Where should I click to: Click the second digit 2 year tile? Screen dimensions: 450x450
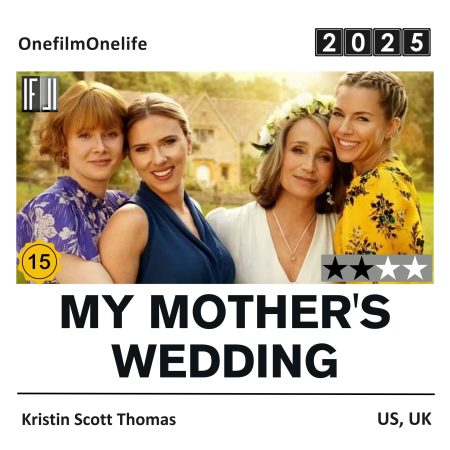(387, 42)
